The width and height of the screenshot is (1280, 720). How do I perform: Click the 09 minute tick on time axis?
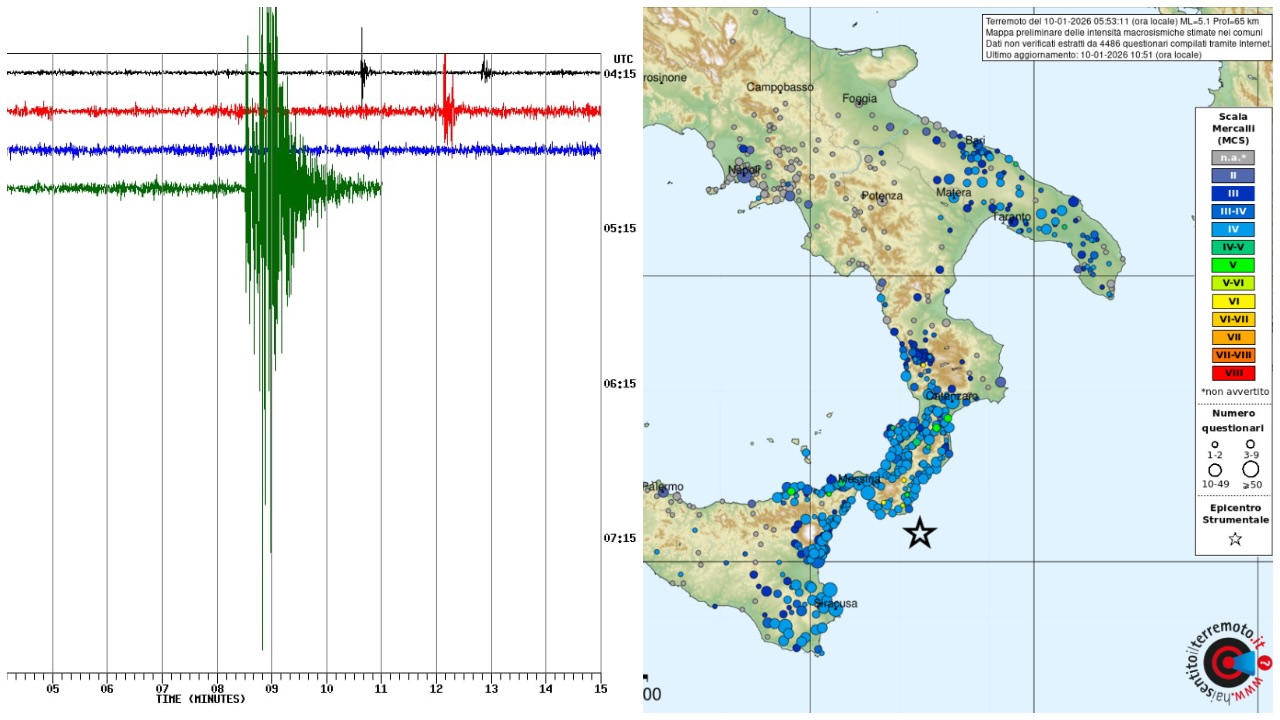click(x=272, y=689)
